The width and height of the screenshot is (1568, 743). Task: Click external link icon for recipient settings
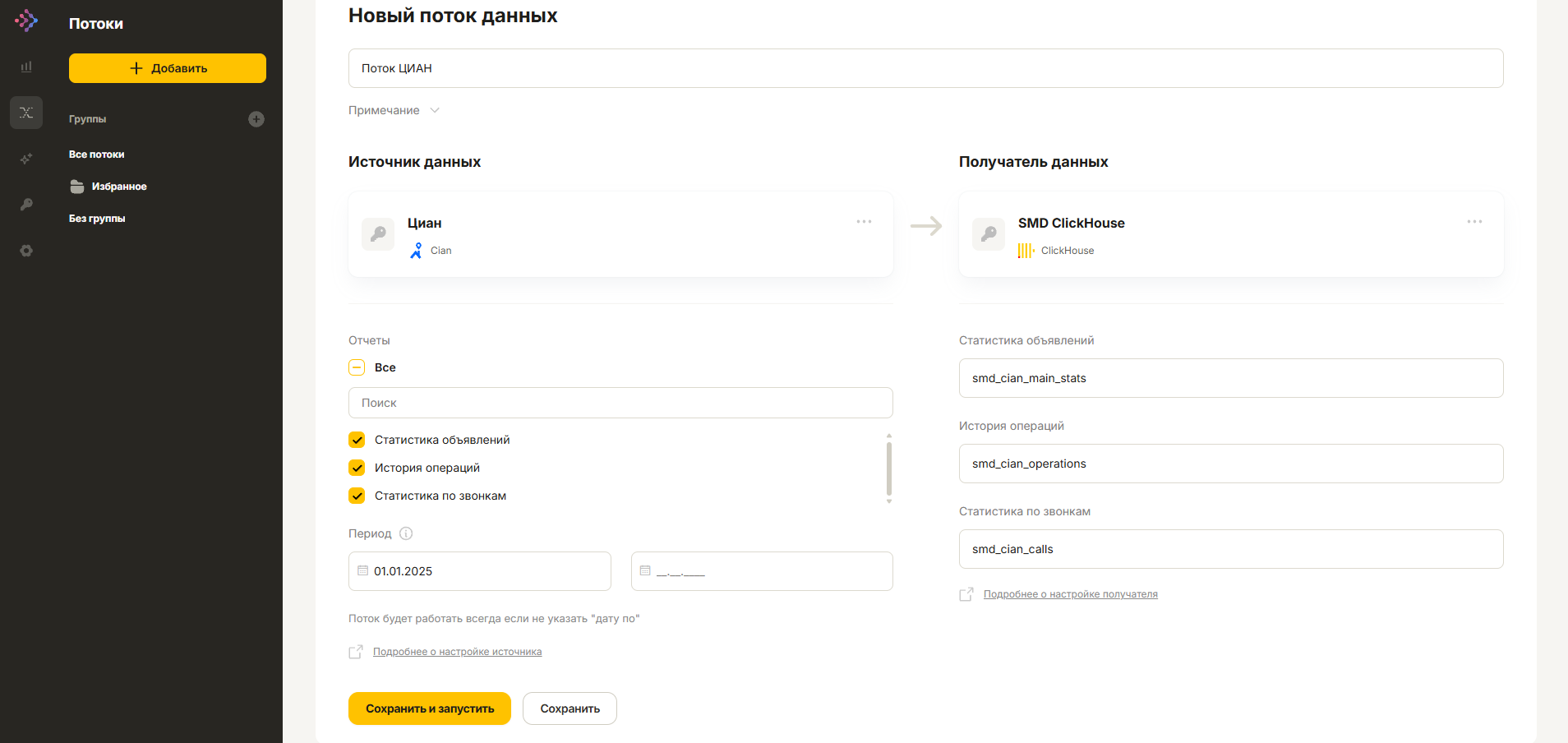(966, 594)
